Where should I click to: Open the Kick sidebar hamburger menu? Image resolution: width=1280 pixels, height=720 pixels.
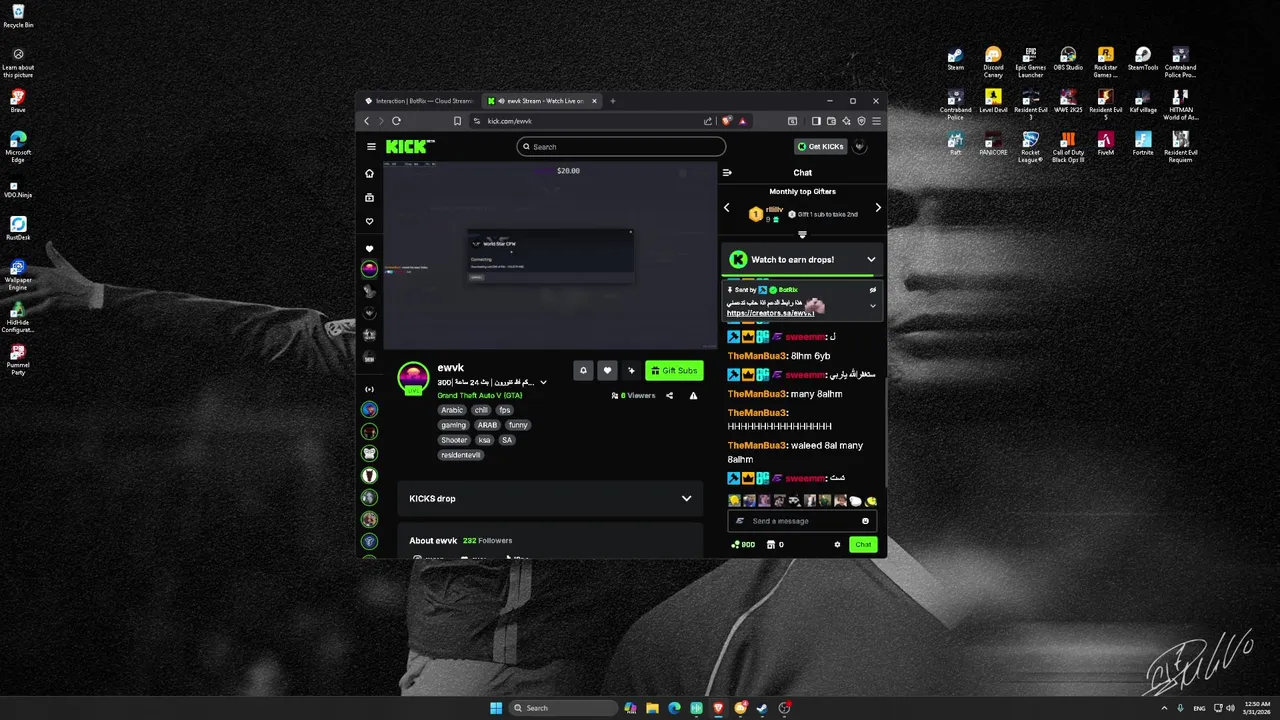point(371,146)
